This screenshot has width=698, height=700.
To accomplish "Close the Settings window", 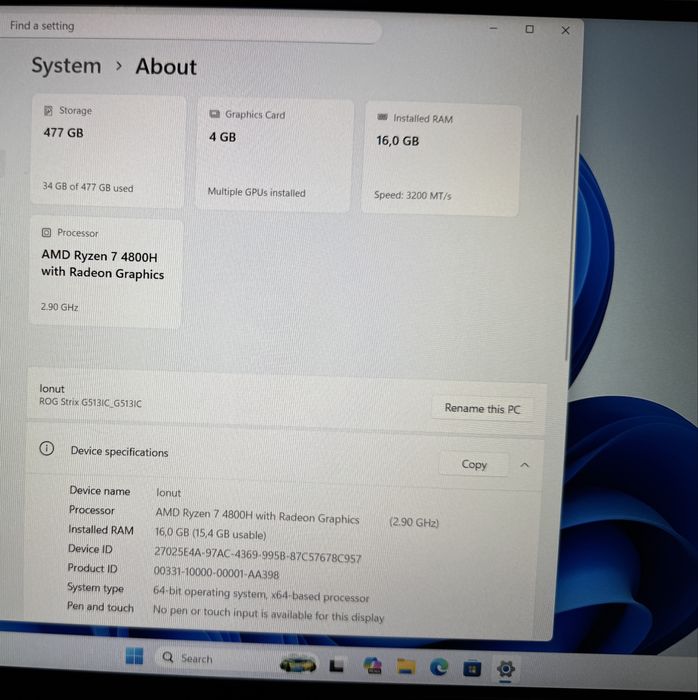I will point(565,30).
